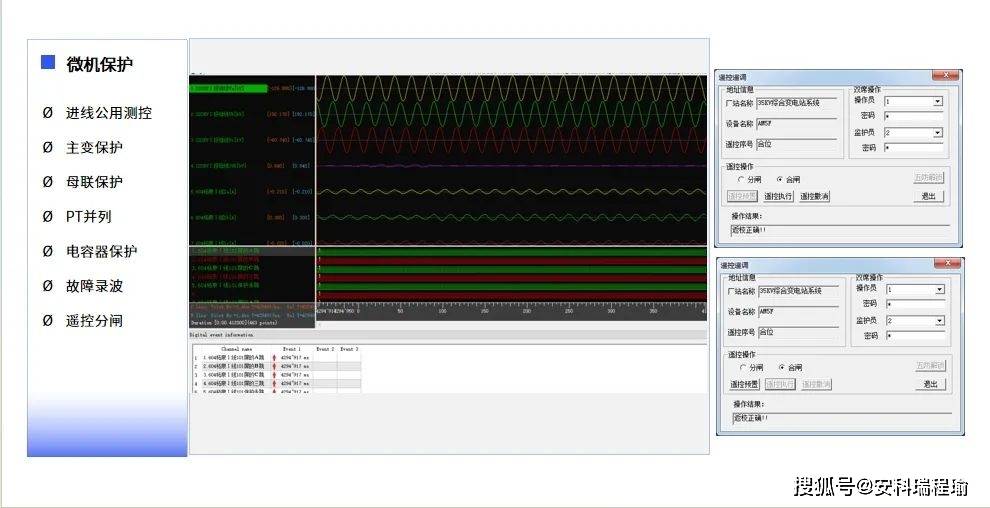Click 退出 button in lower dialog

tap(931, 384)
